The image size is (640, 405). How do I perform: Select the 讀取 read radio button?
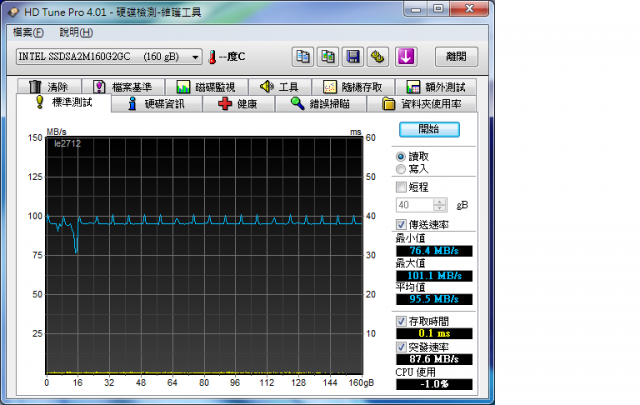pos(401,157)
